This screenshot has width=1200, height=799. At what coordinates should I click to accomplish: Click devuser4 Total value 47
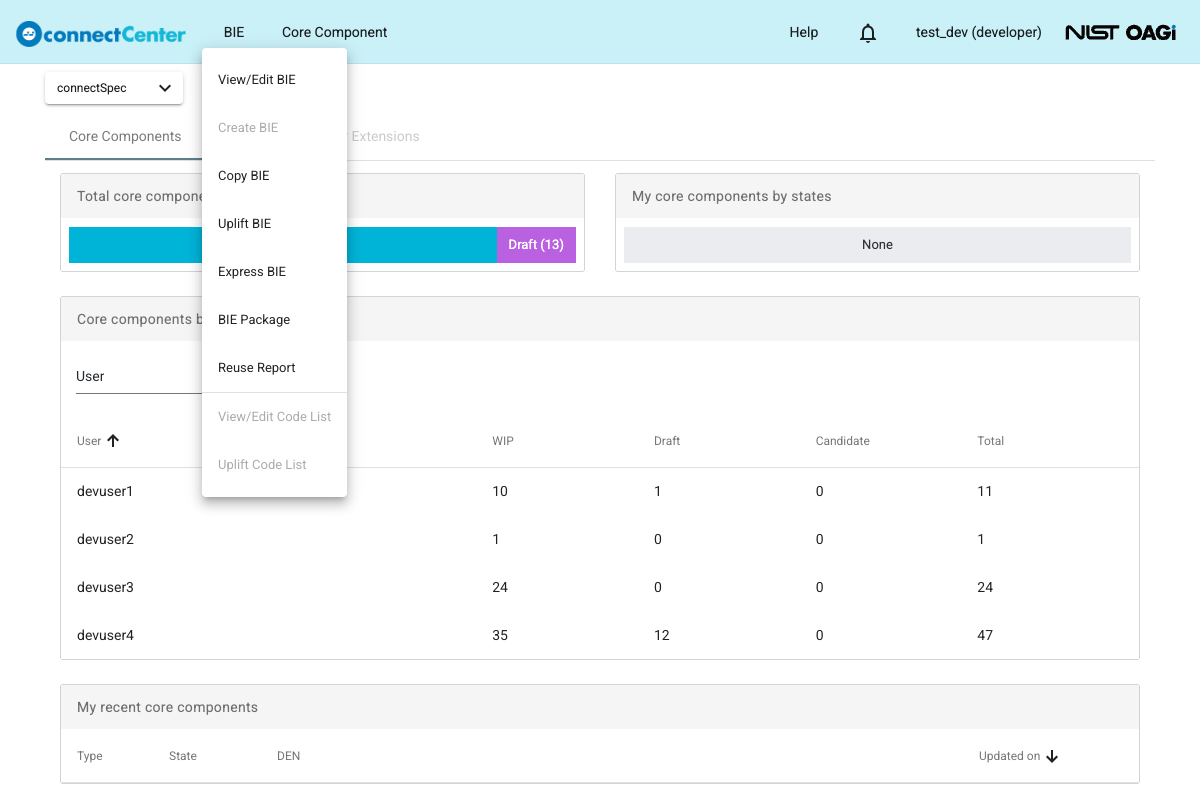[x=985, y=635]
